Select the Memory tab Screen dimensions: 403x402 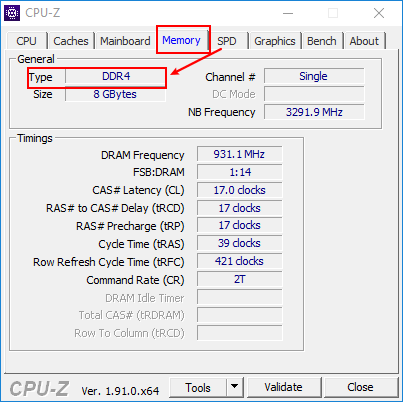(x=181, y=40)
